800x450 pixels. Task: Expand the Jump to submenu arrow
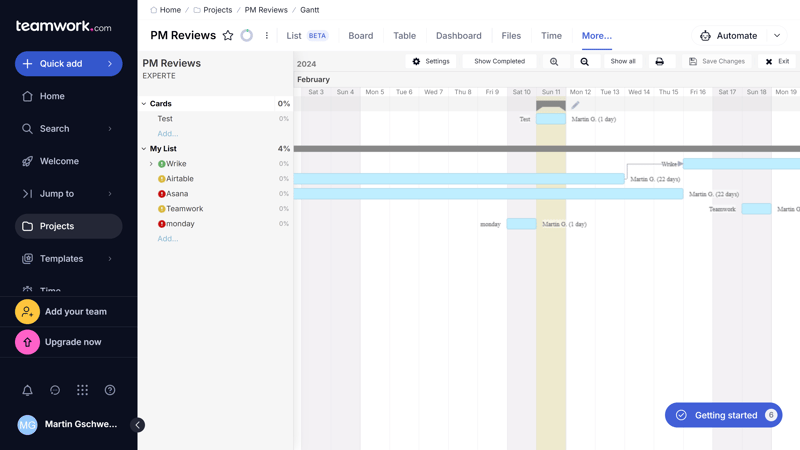110,194
